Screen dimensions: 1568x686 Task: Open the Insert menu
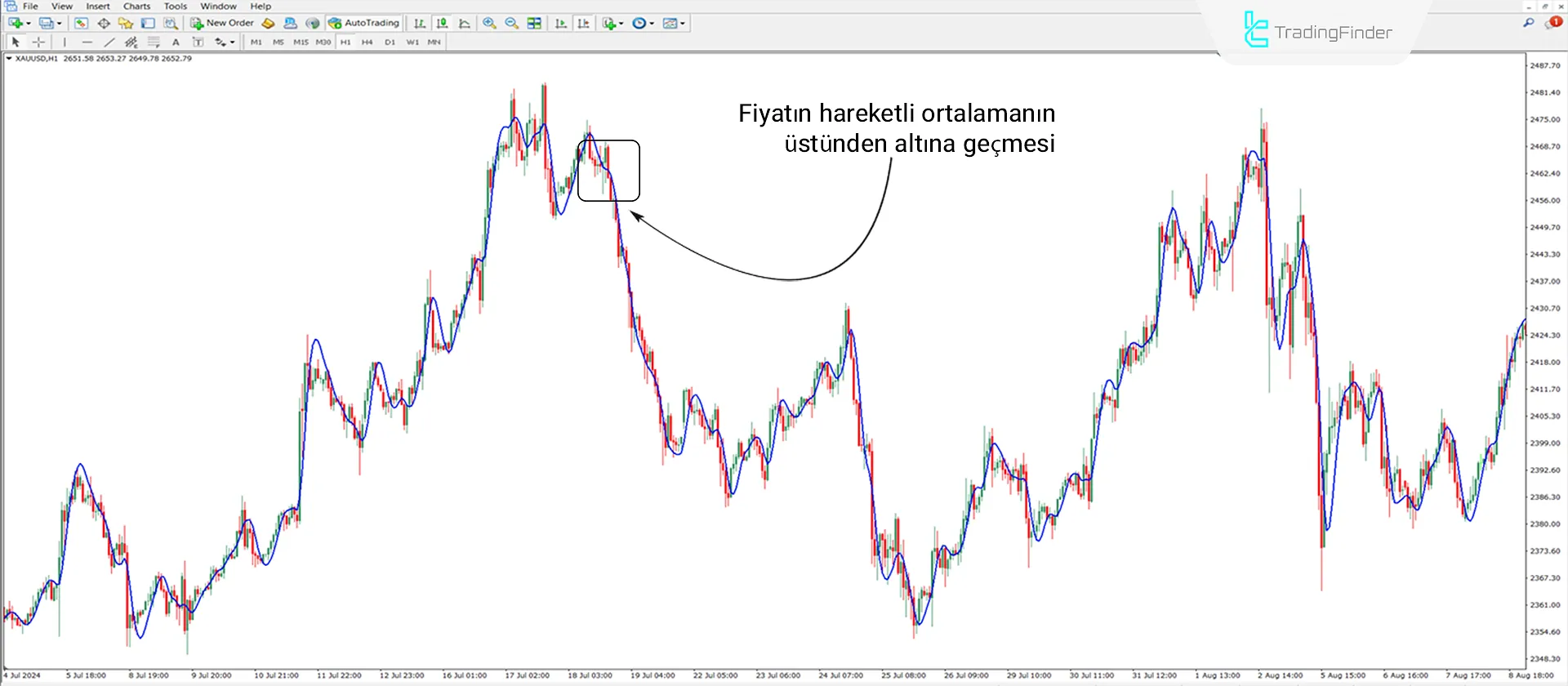click(98, 6)
